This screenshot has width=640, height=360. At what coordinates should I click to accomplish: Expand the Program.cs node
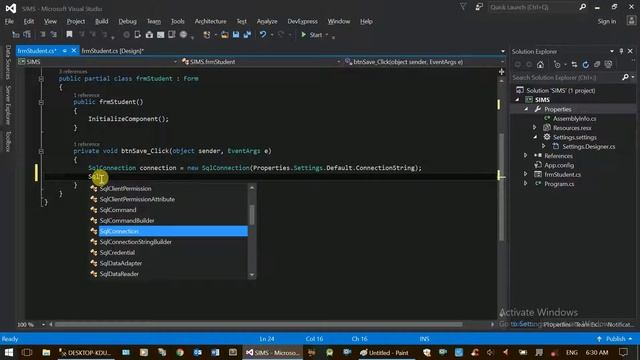click(526, 184)
